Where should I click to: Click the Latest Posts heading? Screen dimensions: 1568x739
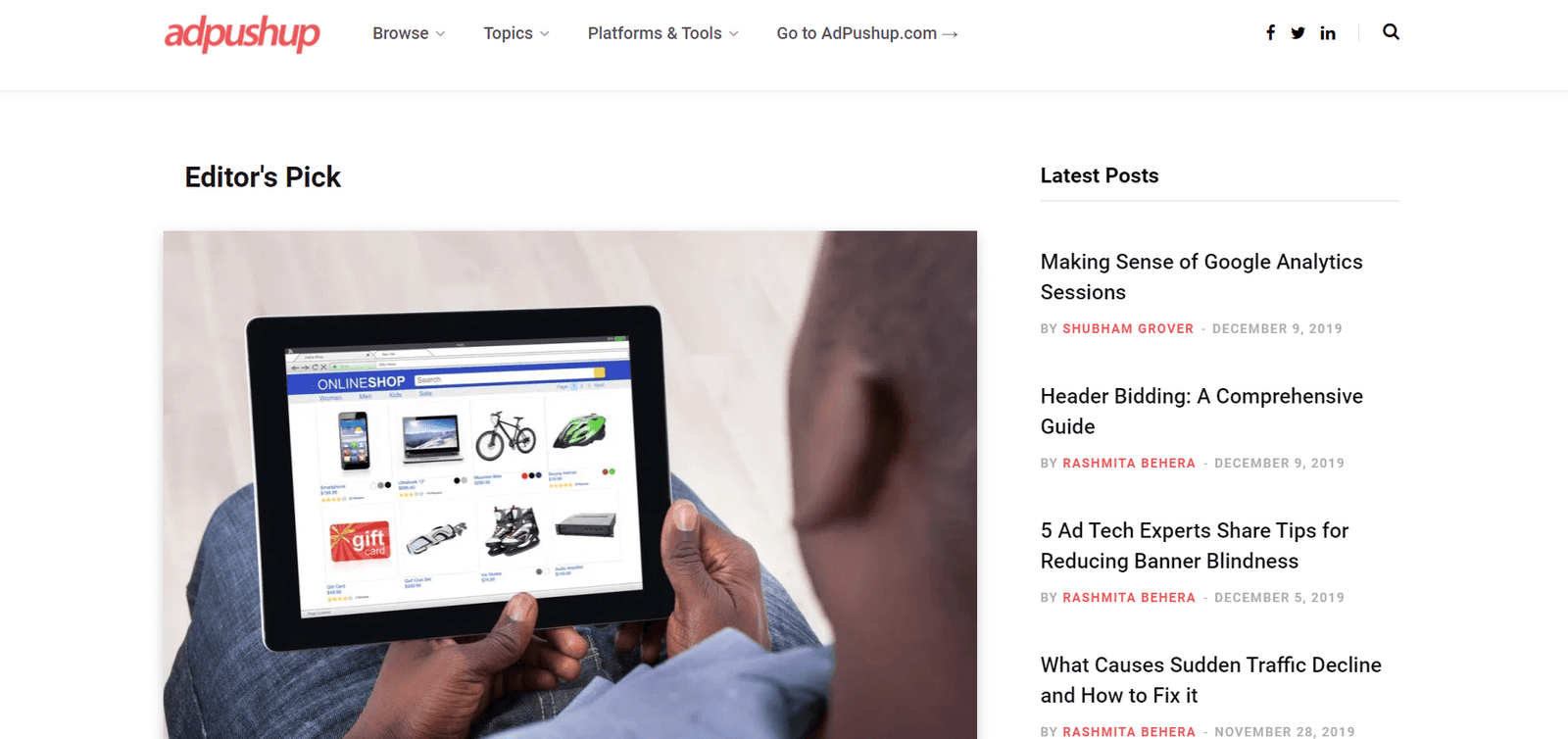point(1100,175)
